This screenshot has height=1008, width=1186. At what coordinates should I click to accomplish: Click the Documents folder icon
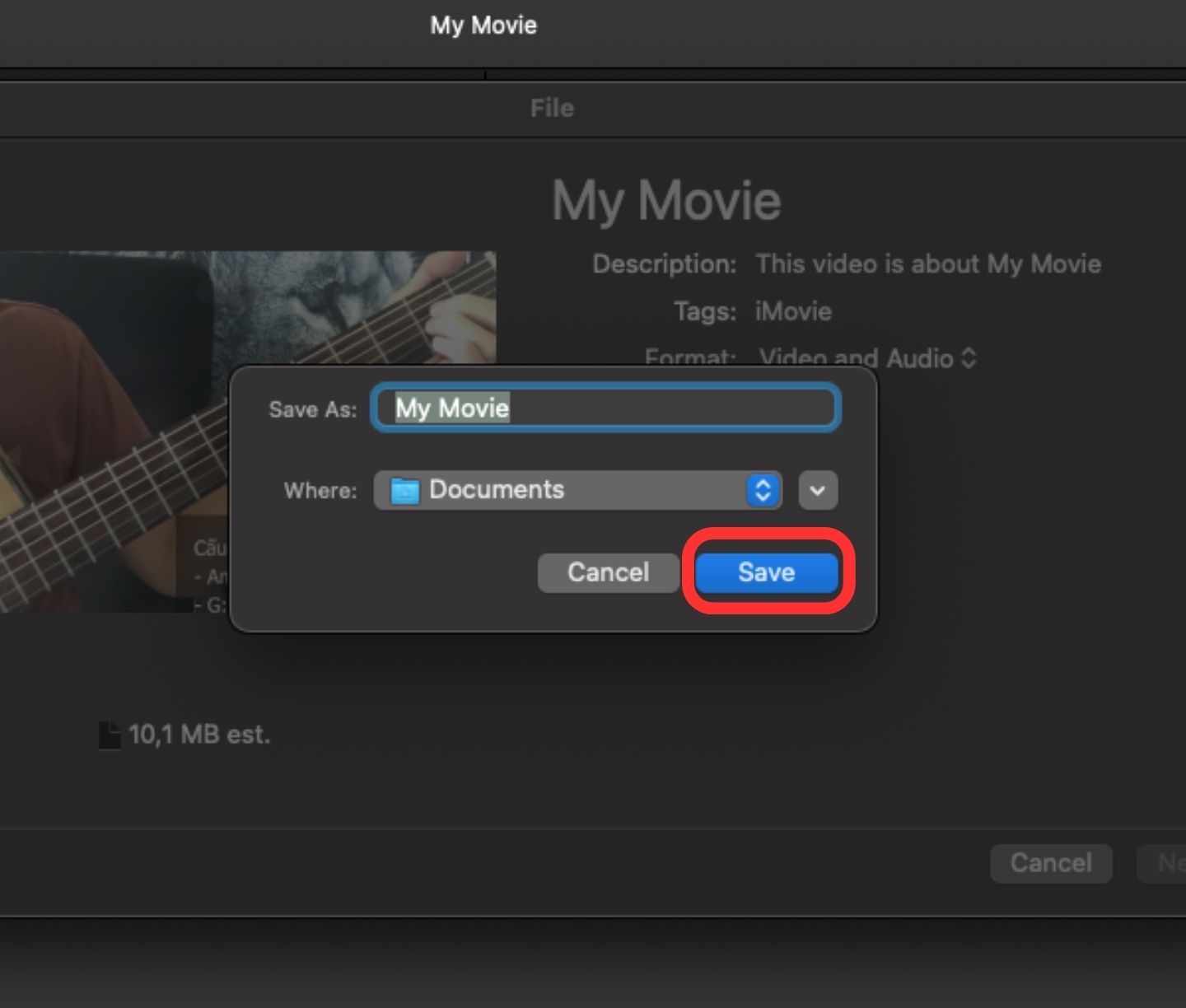[404, 491]
